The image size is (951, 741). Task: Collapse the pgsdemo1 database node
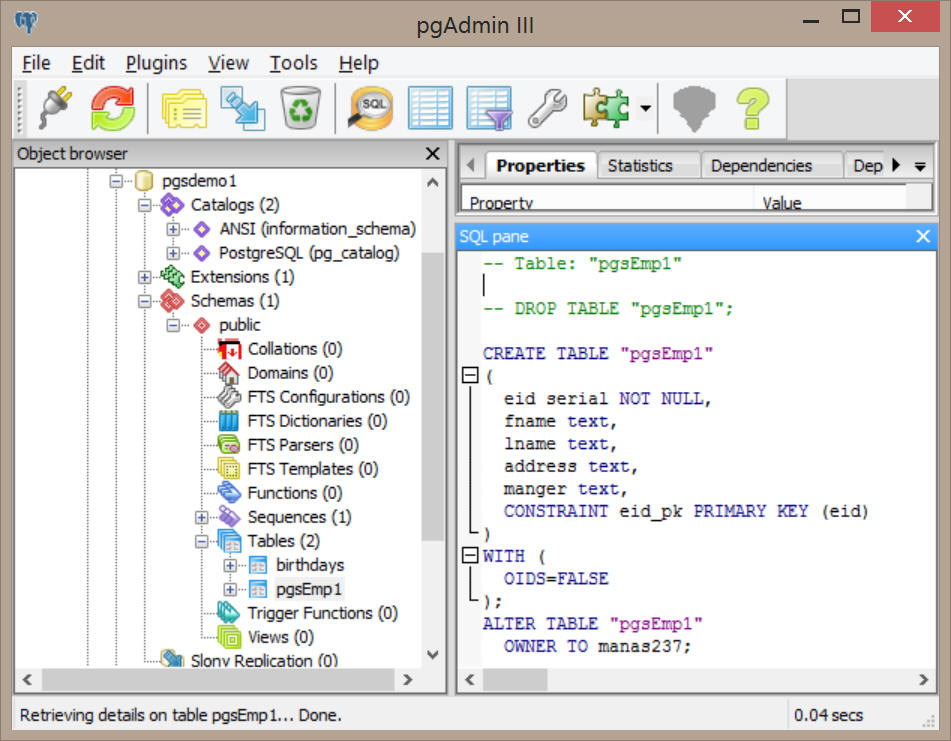tap(116, 181)
